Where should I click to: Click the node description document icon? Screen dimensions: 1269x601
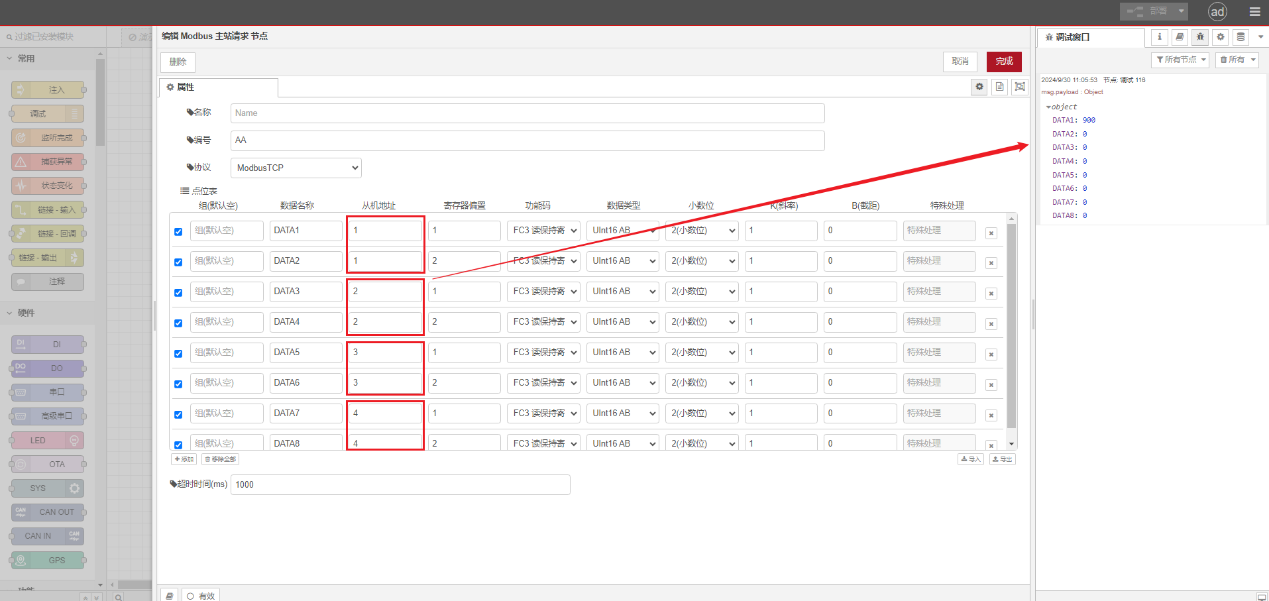(x=999, y=87)
